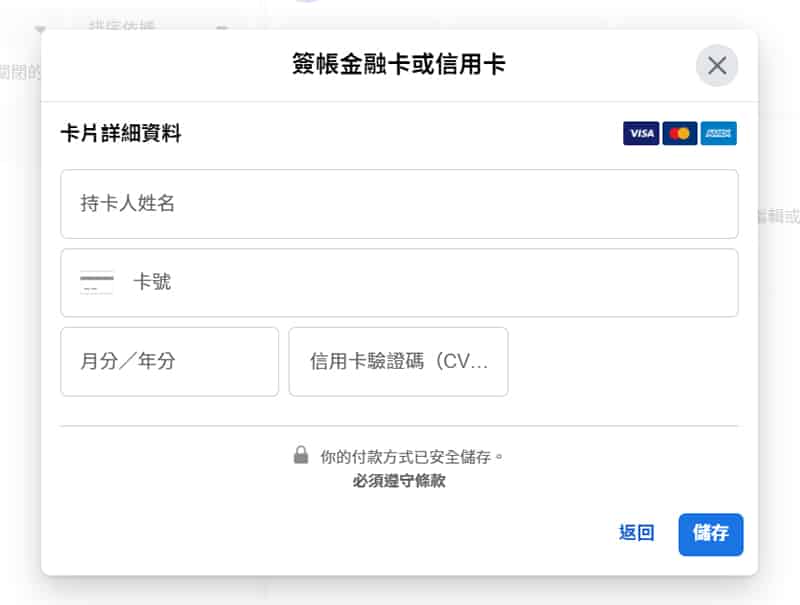Click the card graphic inside the 卡號 field
The image size is (800, 605).
click(x=96, y=283)
